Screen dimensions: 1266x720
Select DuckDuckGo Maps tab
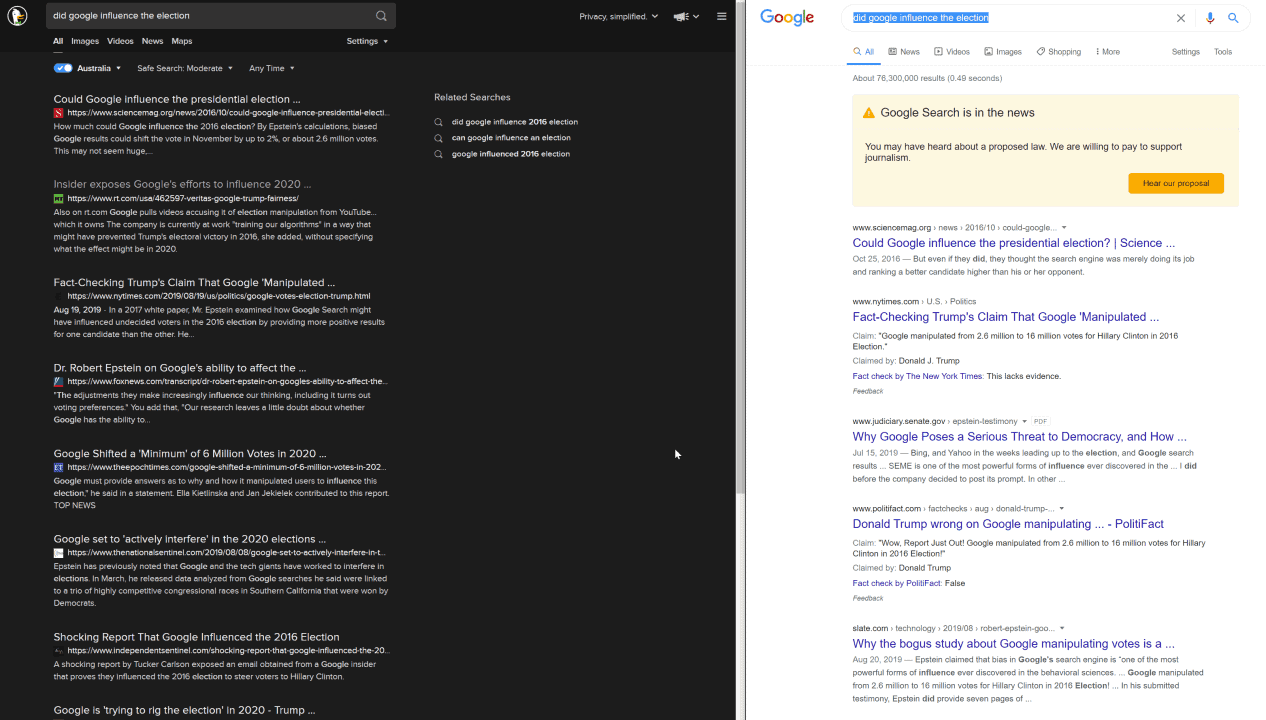(x=181, y=41)
